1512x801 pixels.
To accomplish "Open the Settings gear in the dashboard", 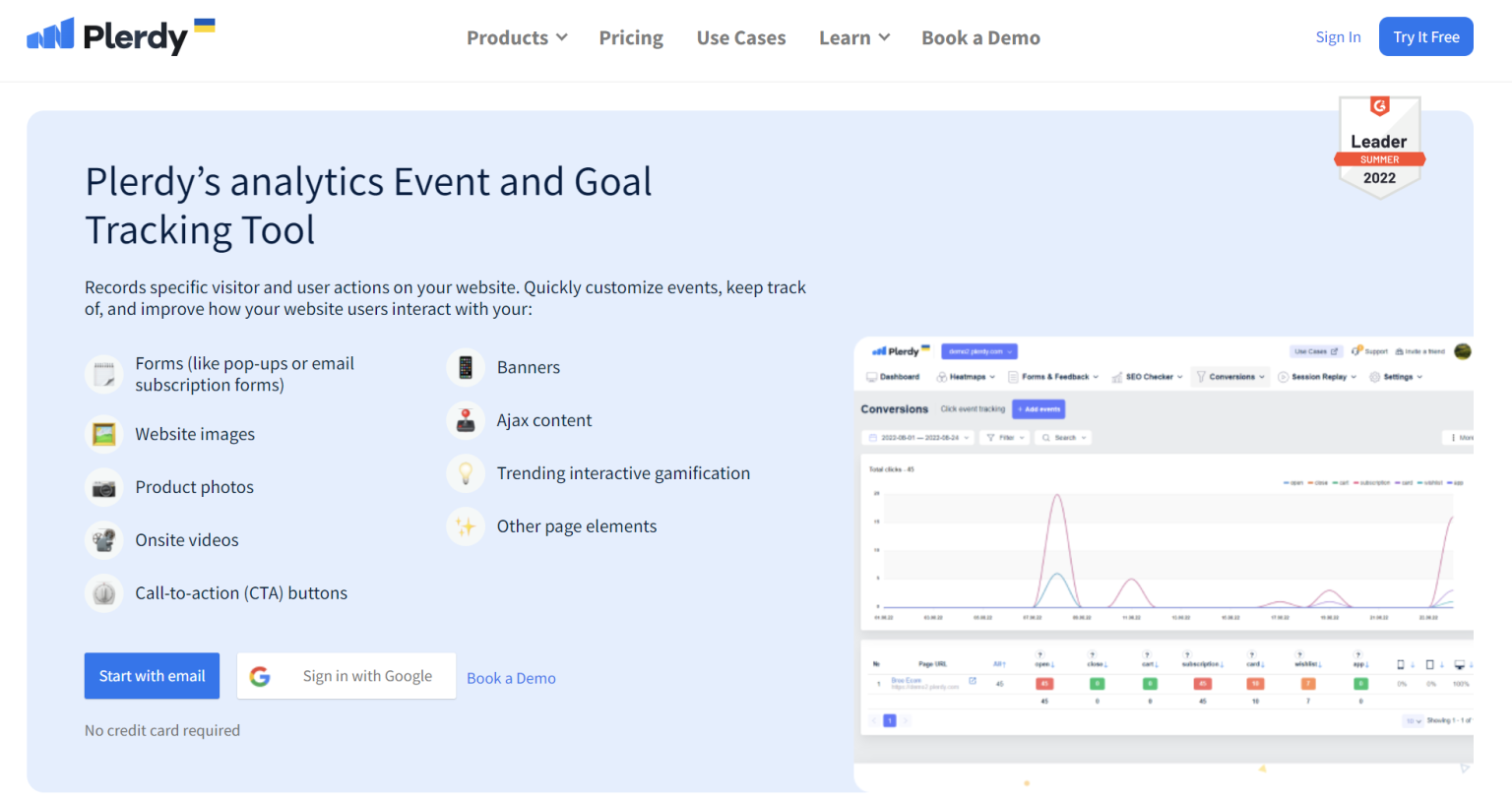I will 1373,377.
